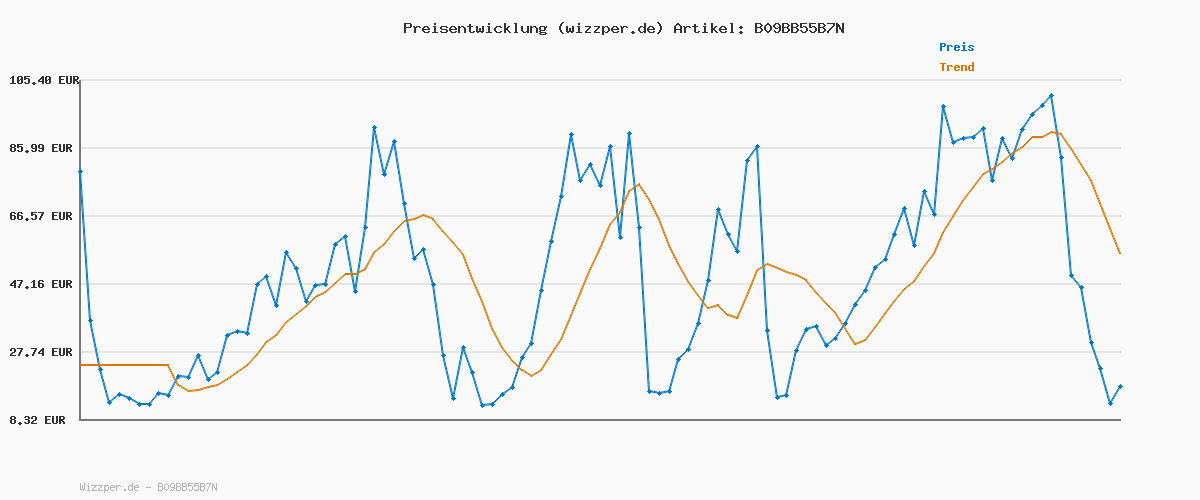Click the 27.74 EUR axis label

coord(44,352)
